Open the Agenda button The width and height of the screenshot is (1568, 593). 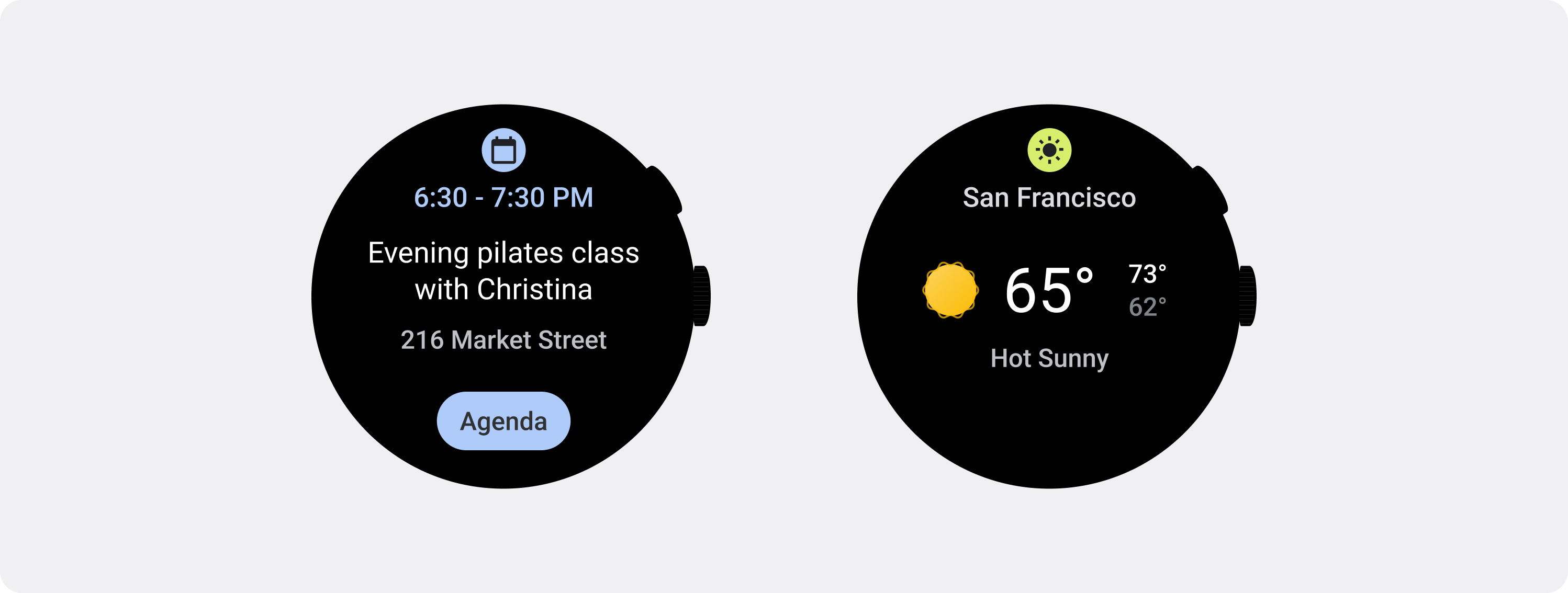(503, 421)
